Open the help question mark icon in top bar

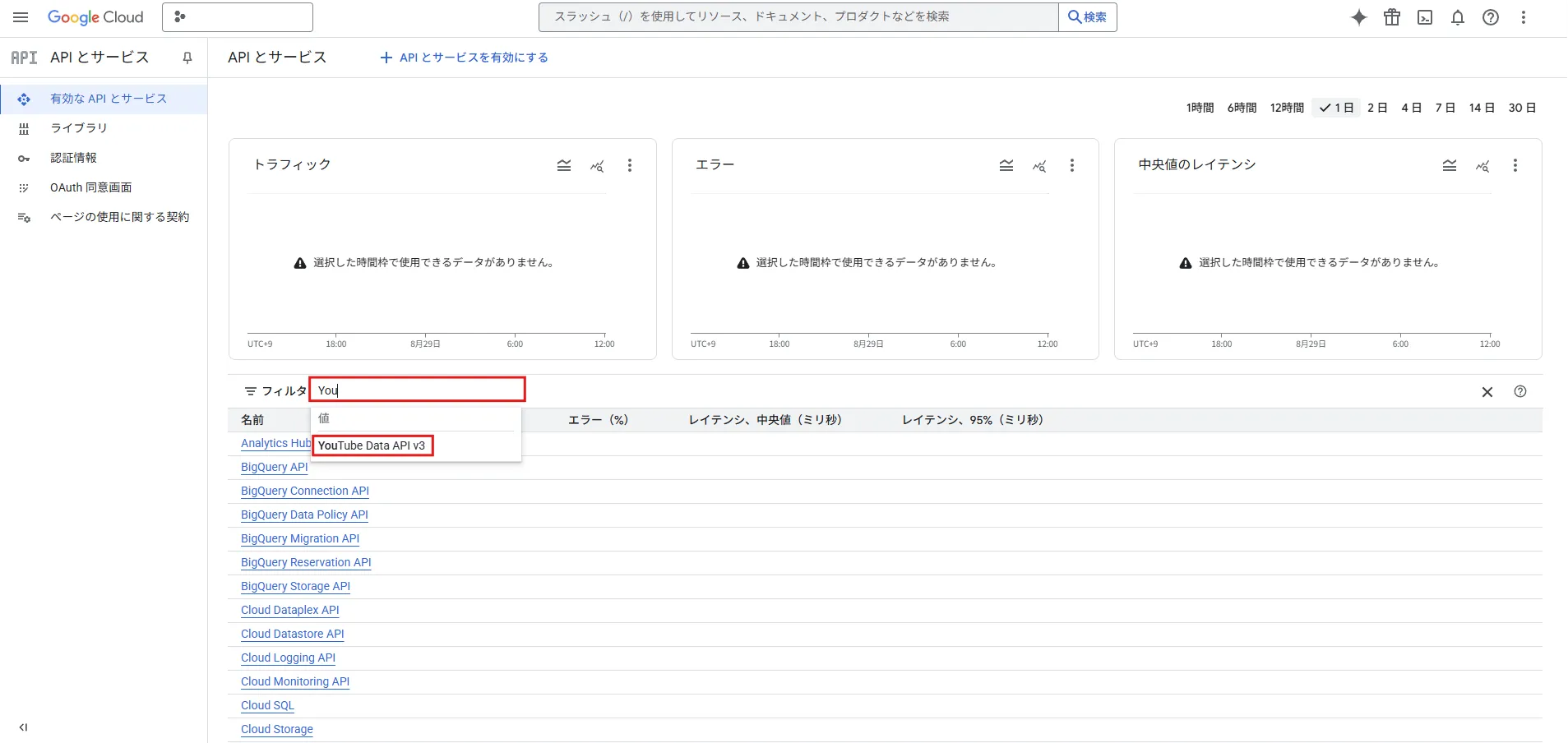[x=1491, y=17]
